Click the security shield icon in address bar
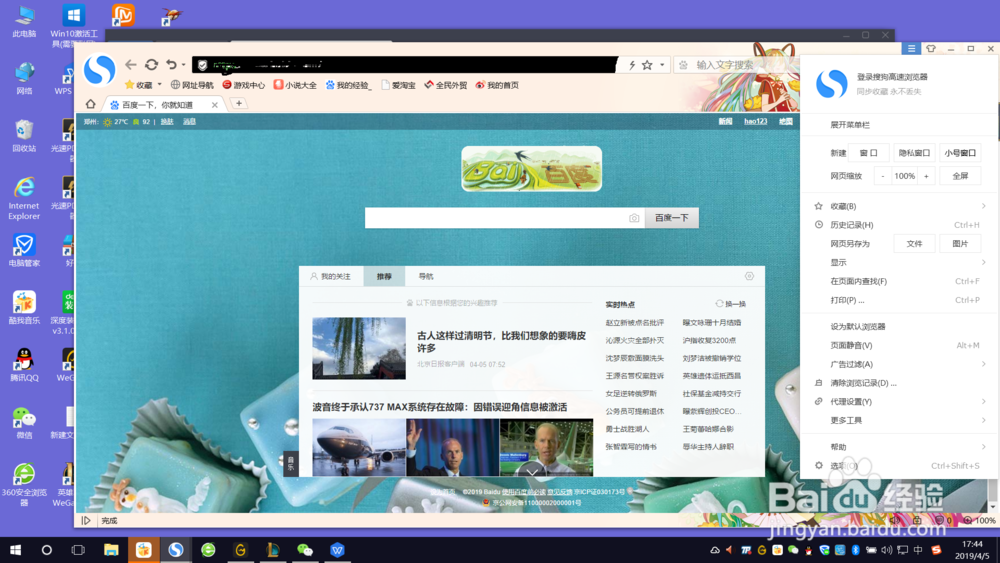 (202, 65)
